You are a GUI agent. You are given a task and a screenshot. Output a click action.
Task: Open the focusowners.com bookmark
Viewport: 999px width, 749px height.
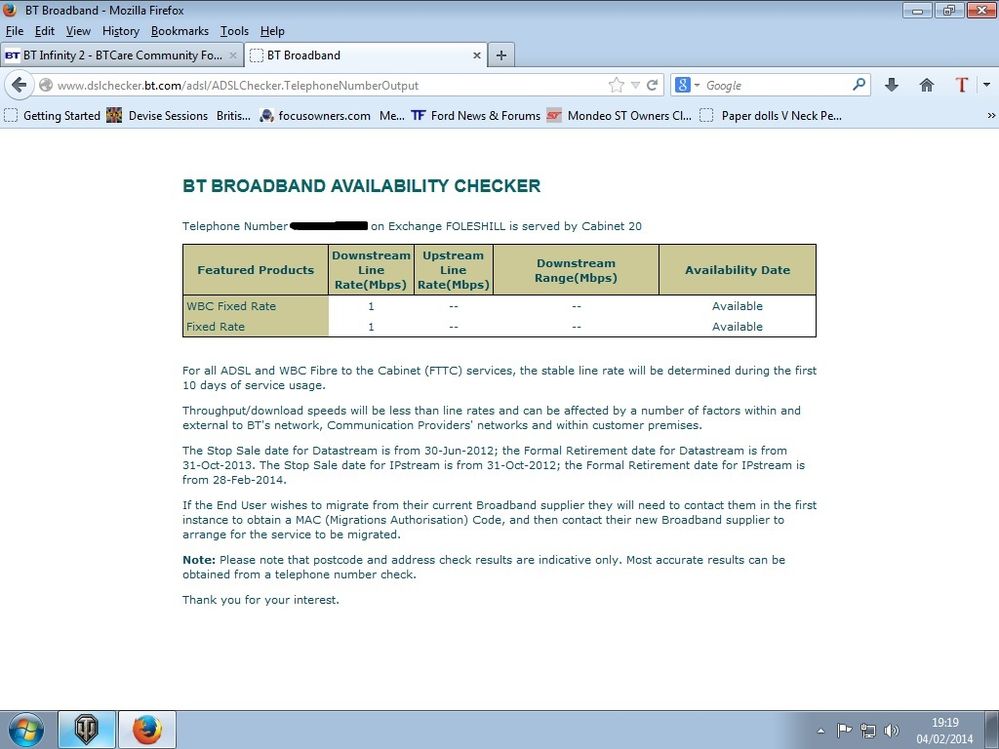pyautogui.click(x=315, y=115)
